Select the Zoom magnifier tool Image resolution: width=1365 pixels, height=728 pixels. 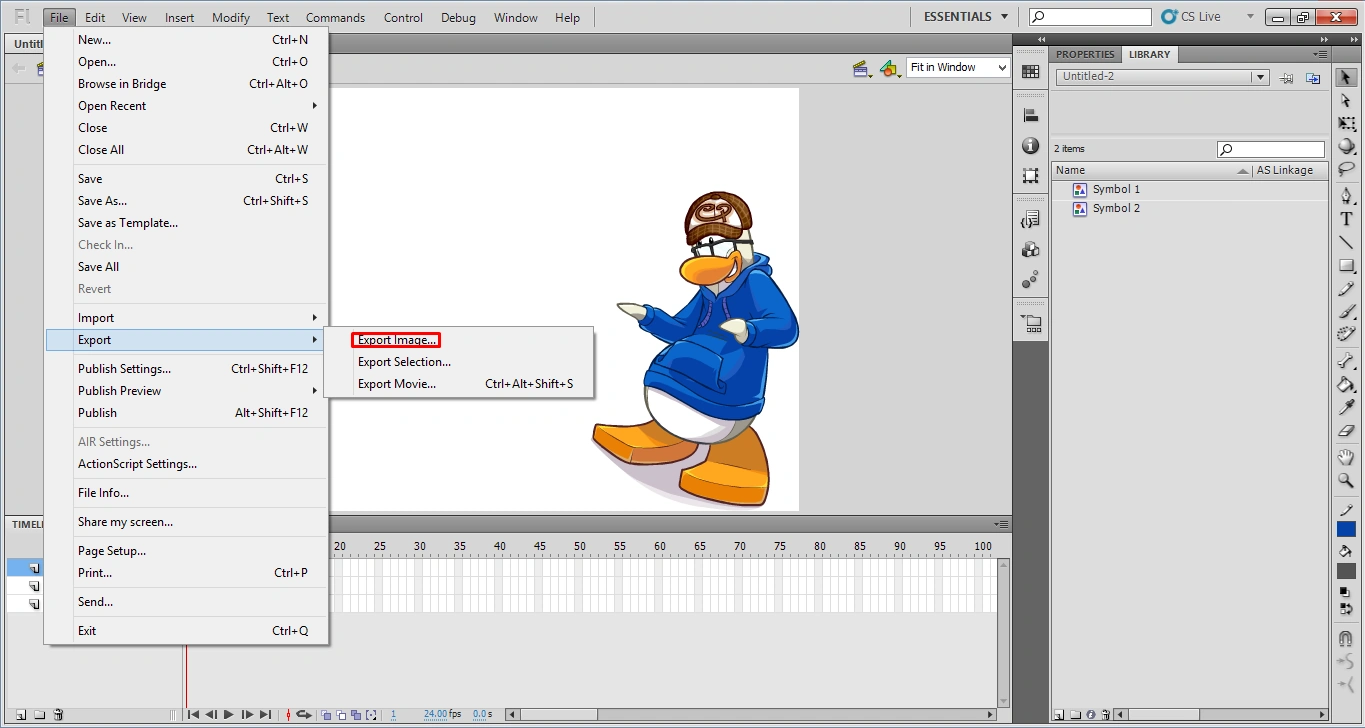(1346, 481)
